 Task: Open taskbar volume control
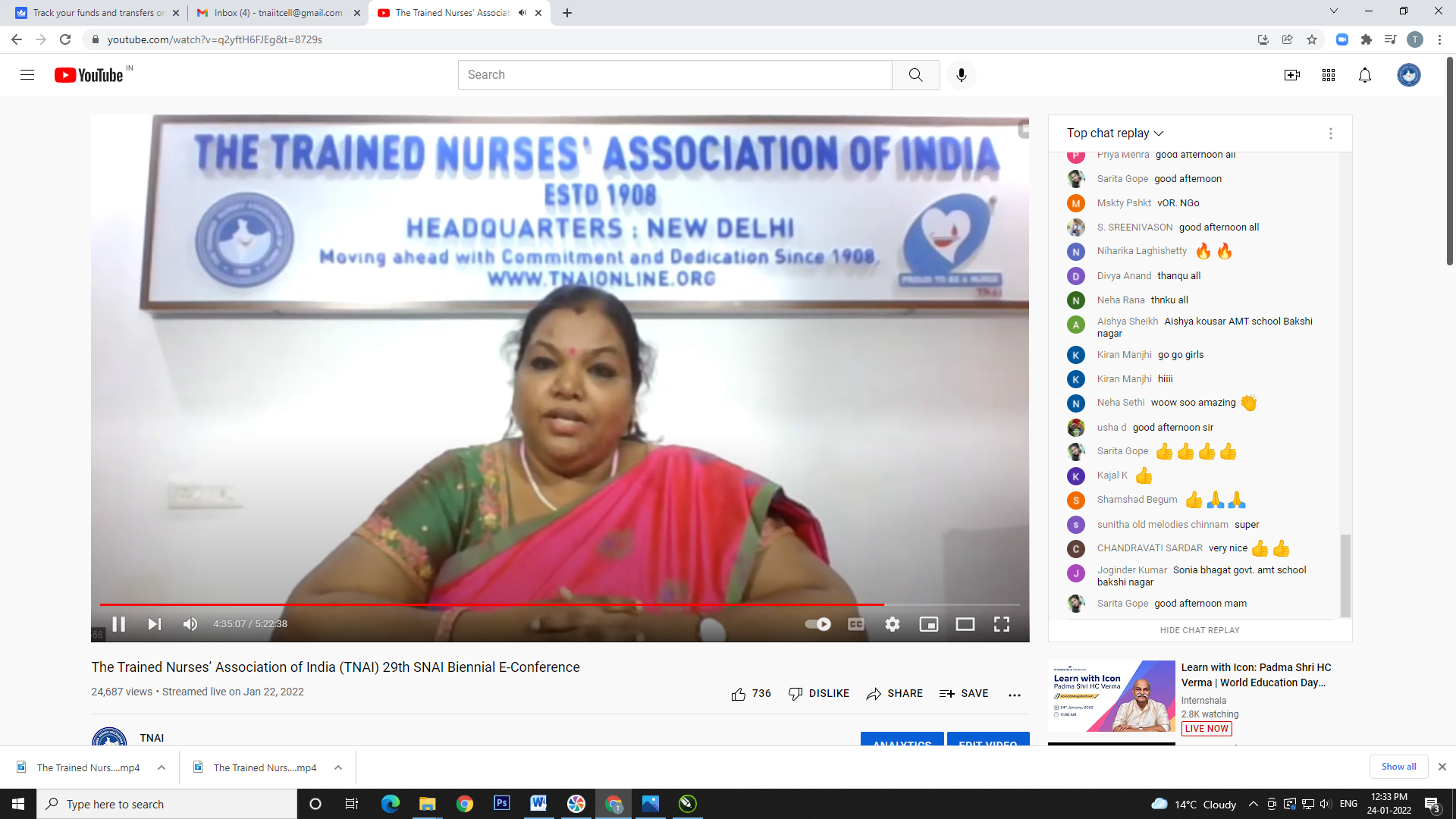[x=1325, y=804]
